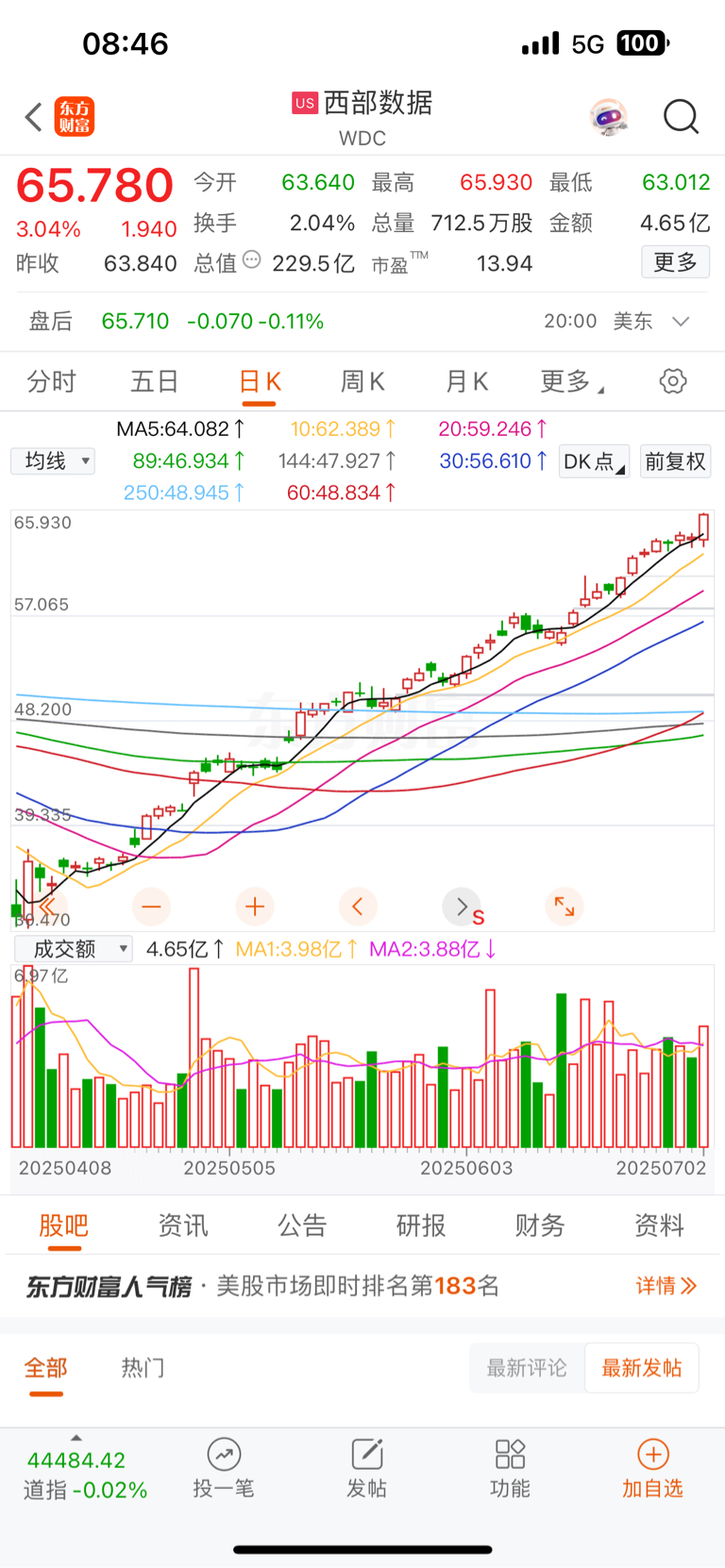Tap the 250:48.945 moving average value

click(x=184, y=492)
